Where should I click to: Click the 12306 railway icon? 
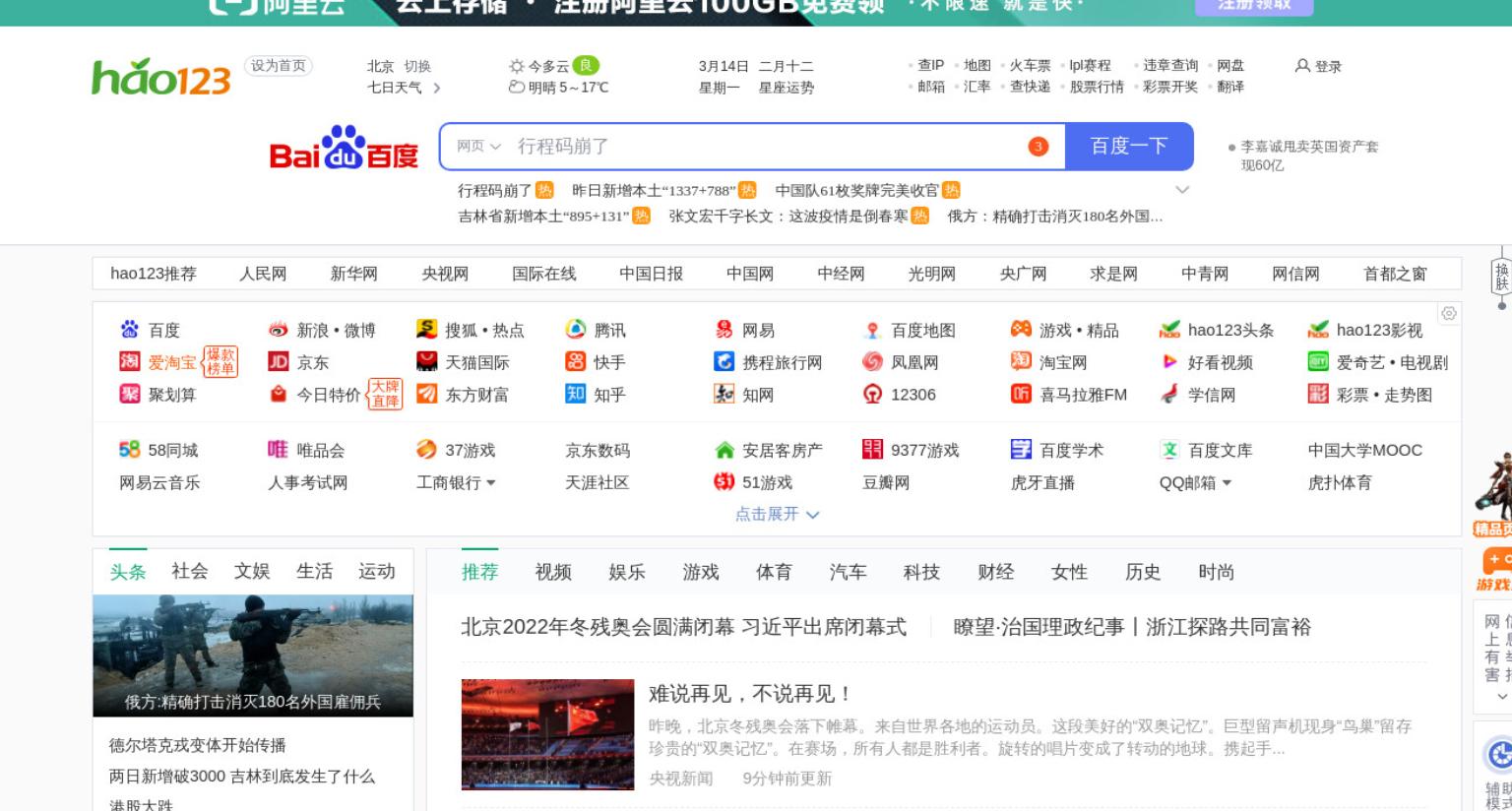point(872,395)
